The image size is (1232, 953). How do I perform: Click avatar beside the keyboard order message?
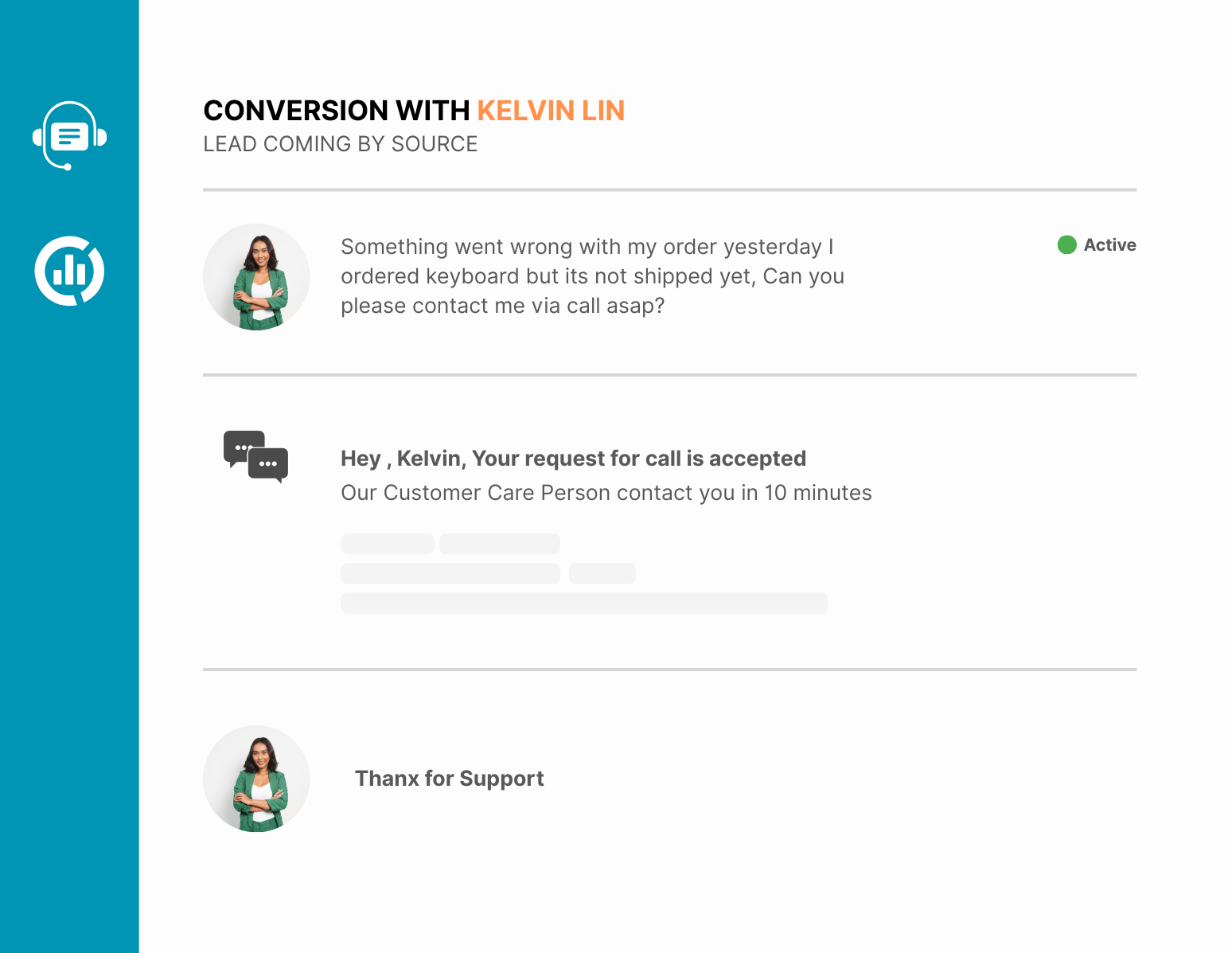tap(256, 277)
